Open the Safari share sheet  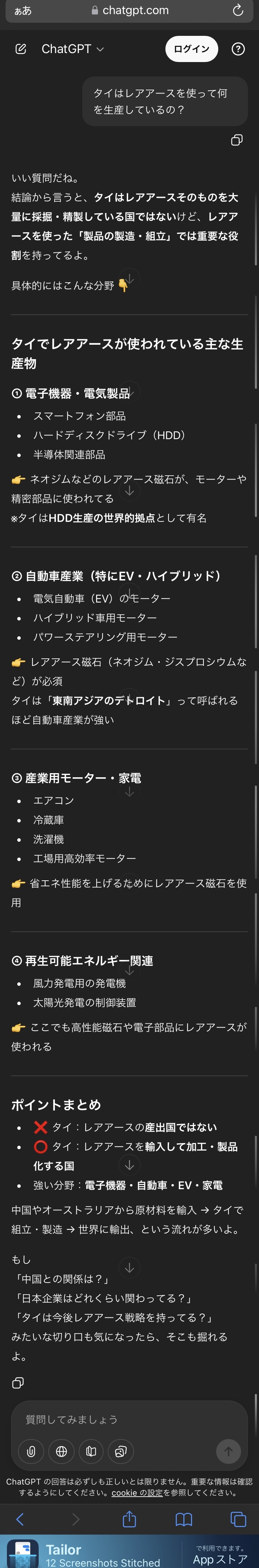(129, 1519)
